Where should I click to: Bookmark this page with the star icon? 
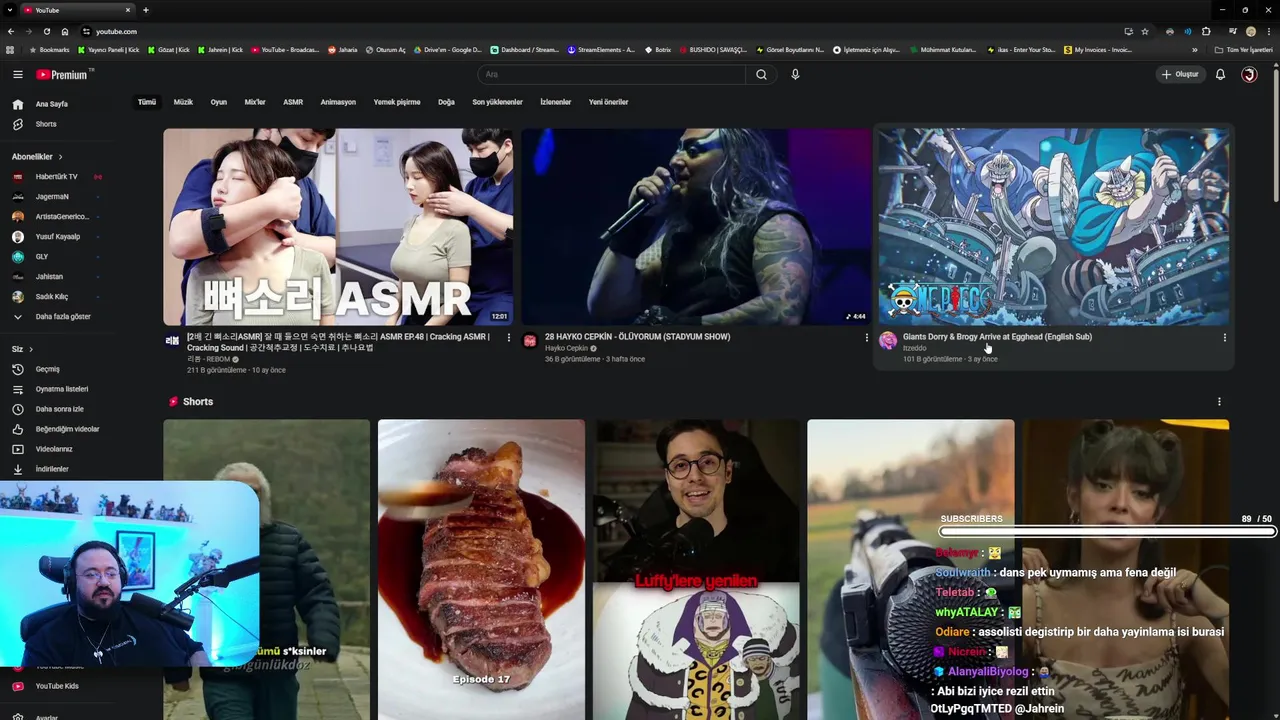[1145, 31]
